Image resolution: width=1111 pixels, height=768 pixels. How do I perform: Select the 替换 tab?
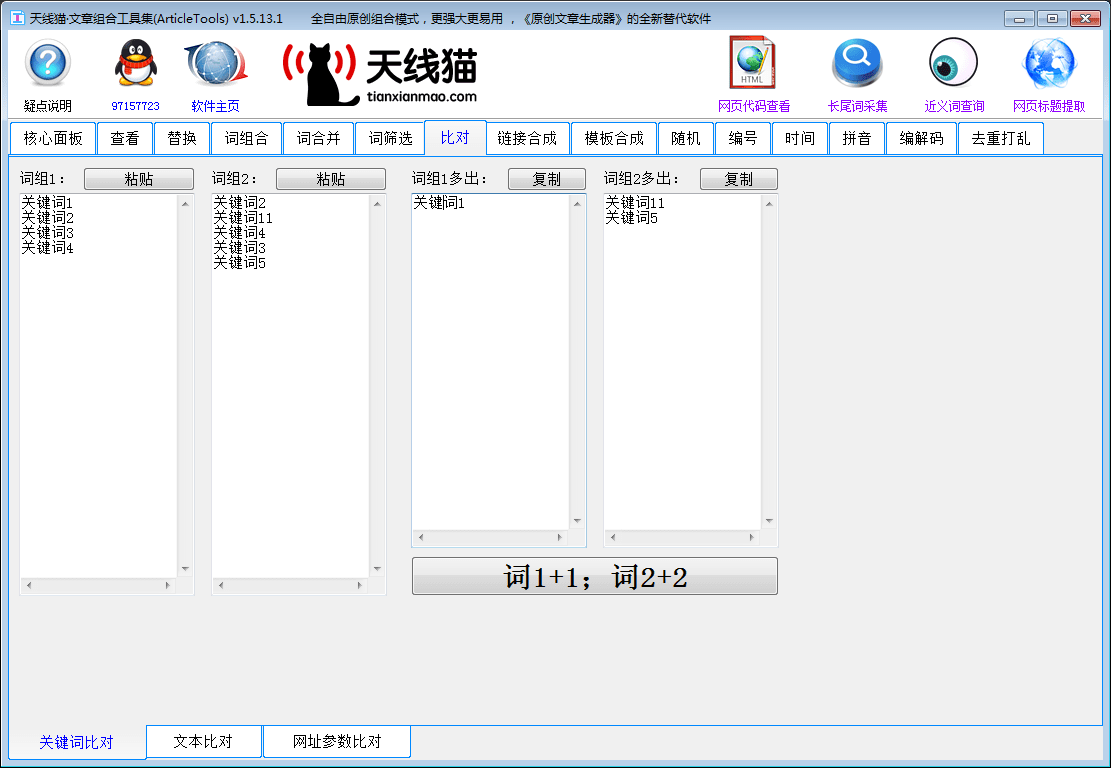182,138
